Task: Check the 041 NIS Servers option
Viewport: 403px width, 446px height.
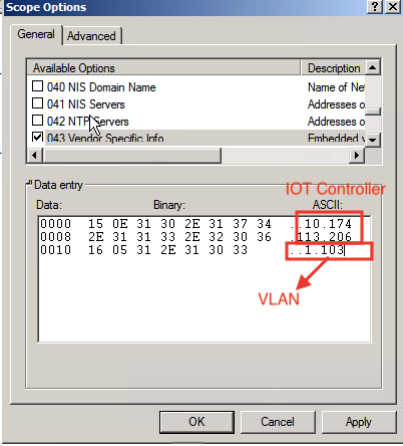Action: click(x=37, y=103)
